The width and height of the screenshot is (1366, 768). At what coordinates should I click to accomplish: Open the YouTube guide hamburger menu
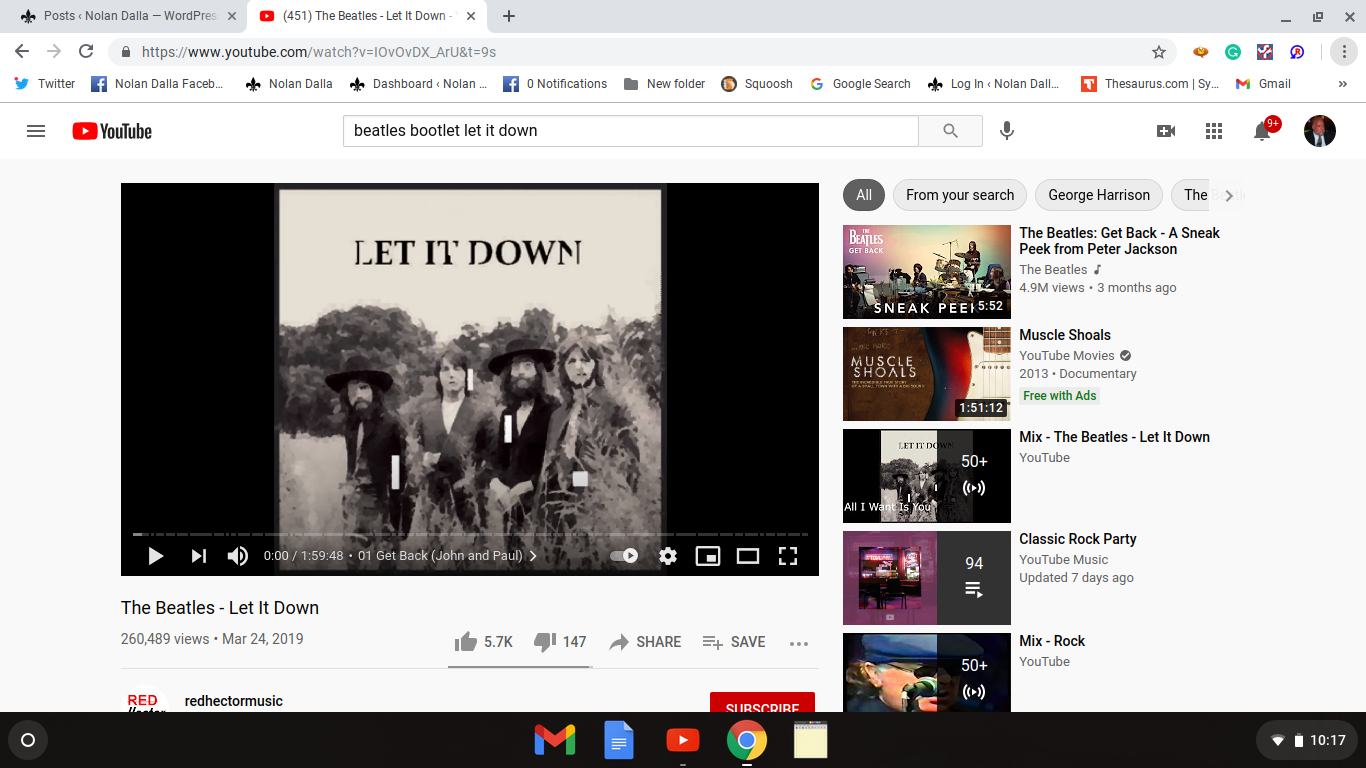coord(36,131)
